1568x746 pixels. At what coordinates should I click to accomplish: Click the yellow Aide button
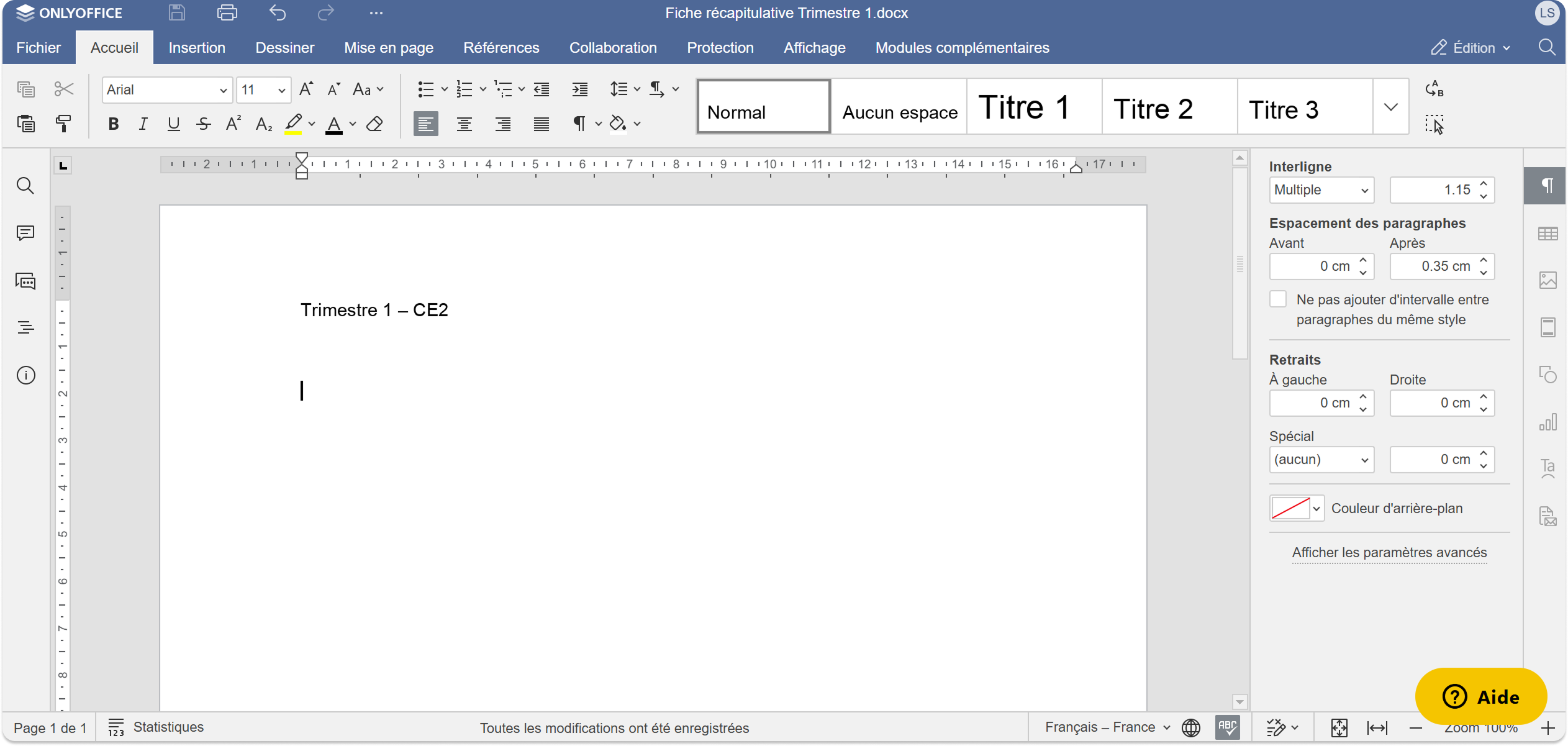[x=1480, y=696]
